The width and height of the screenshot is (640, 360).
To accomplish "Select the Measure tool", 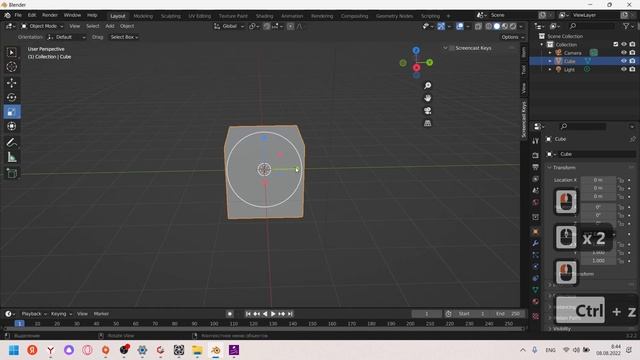I will point(11,157).
